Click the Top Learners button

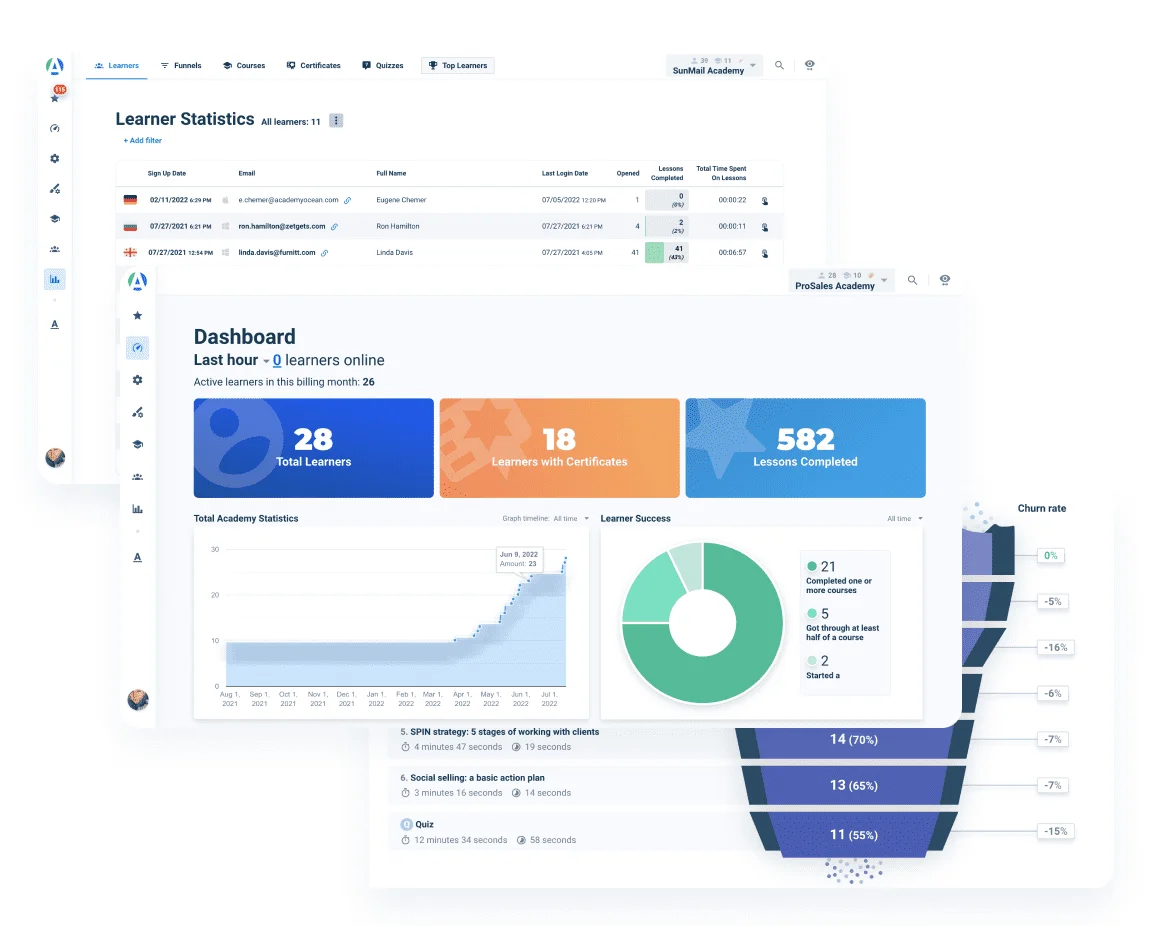point(457,65)
